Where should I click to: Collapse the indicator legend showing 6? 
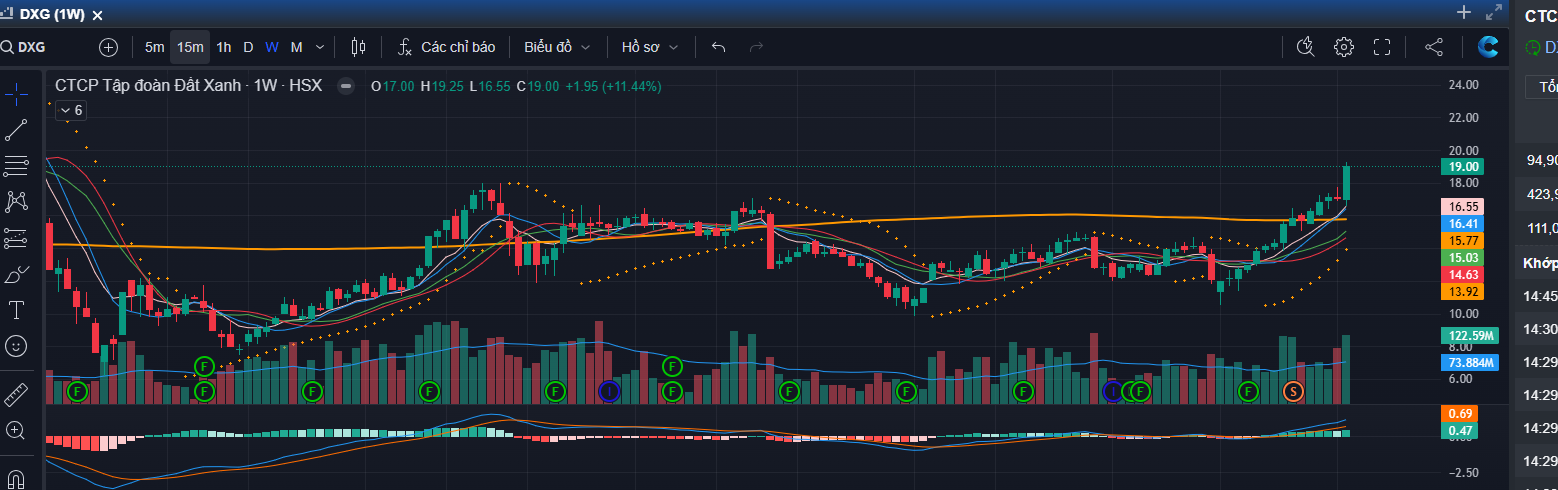(x=71, y=110)
